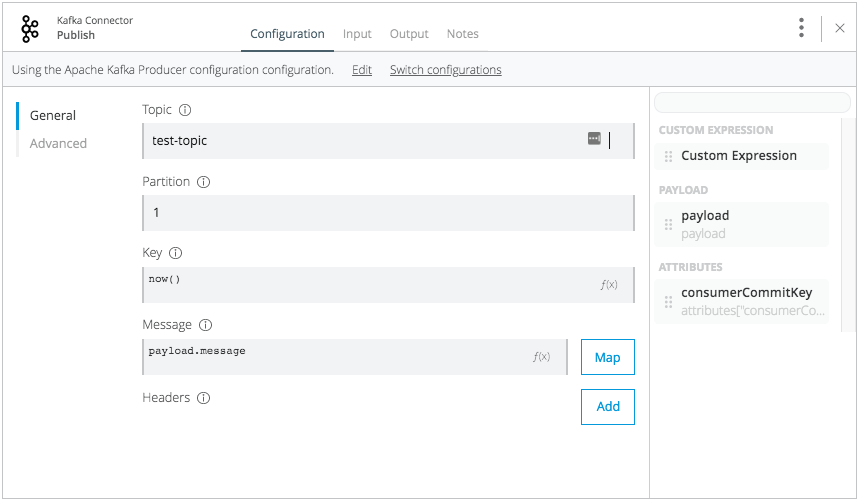Click the Topic info icon

coord(185,110)
